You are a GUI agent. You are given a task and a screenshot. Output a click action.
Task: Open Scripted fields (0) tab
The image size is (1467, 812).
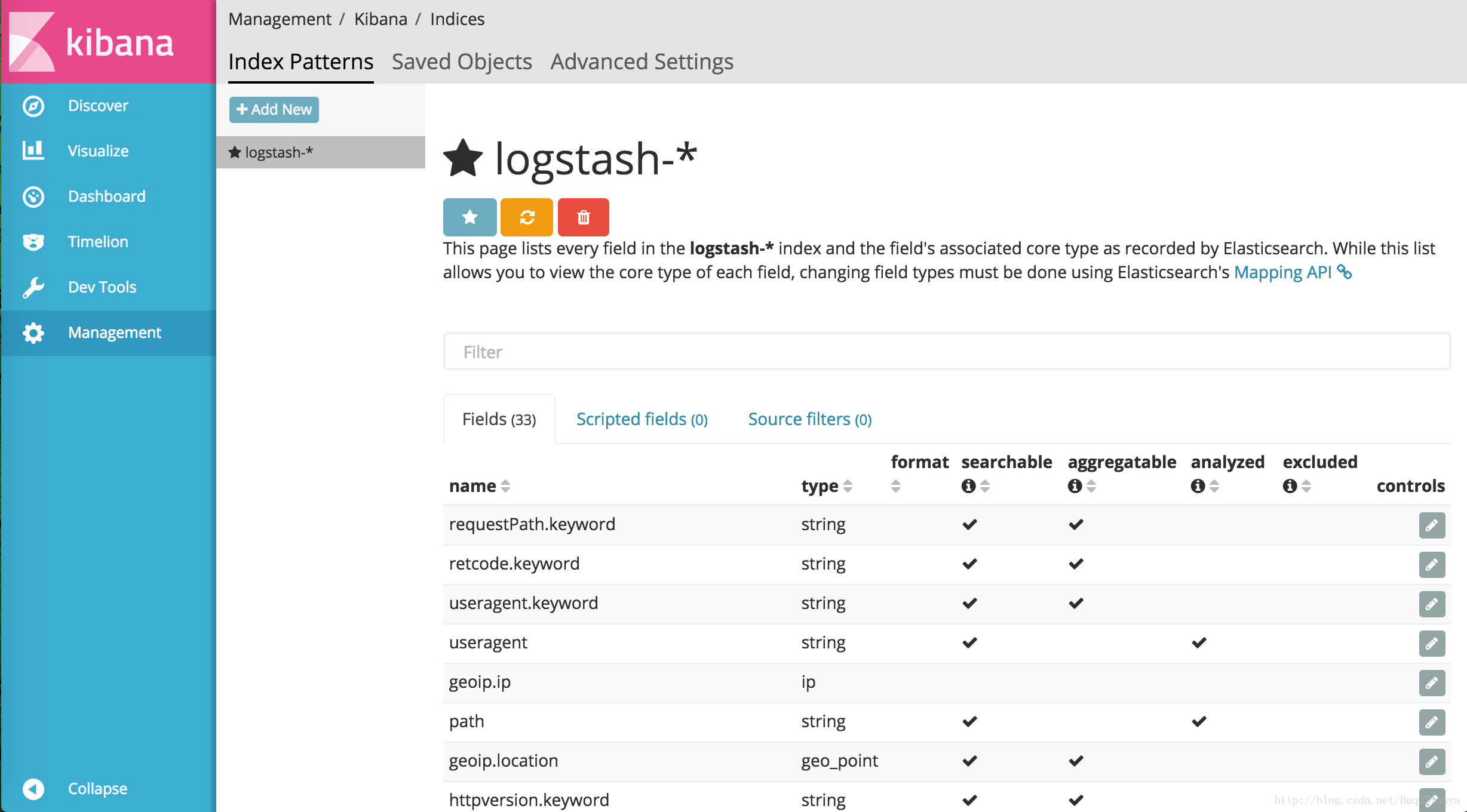(642, 419)
